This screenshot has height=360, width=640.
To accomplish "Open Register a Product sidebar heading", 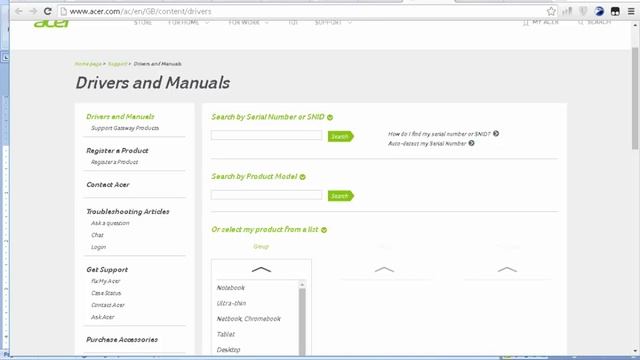I will (x=117, y=151).
